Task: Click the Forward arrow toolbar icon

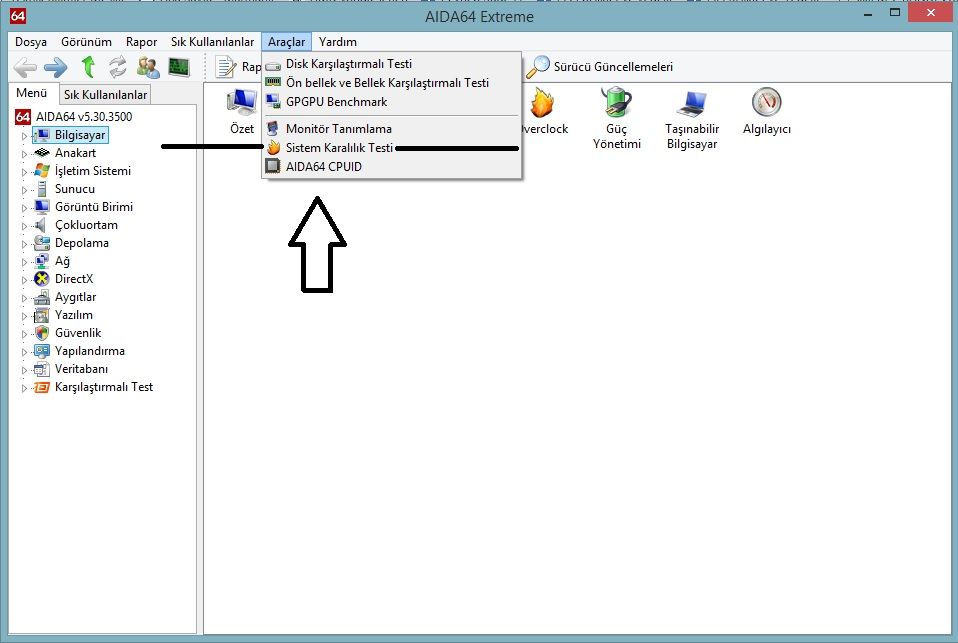Action: coord(56,67)
